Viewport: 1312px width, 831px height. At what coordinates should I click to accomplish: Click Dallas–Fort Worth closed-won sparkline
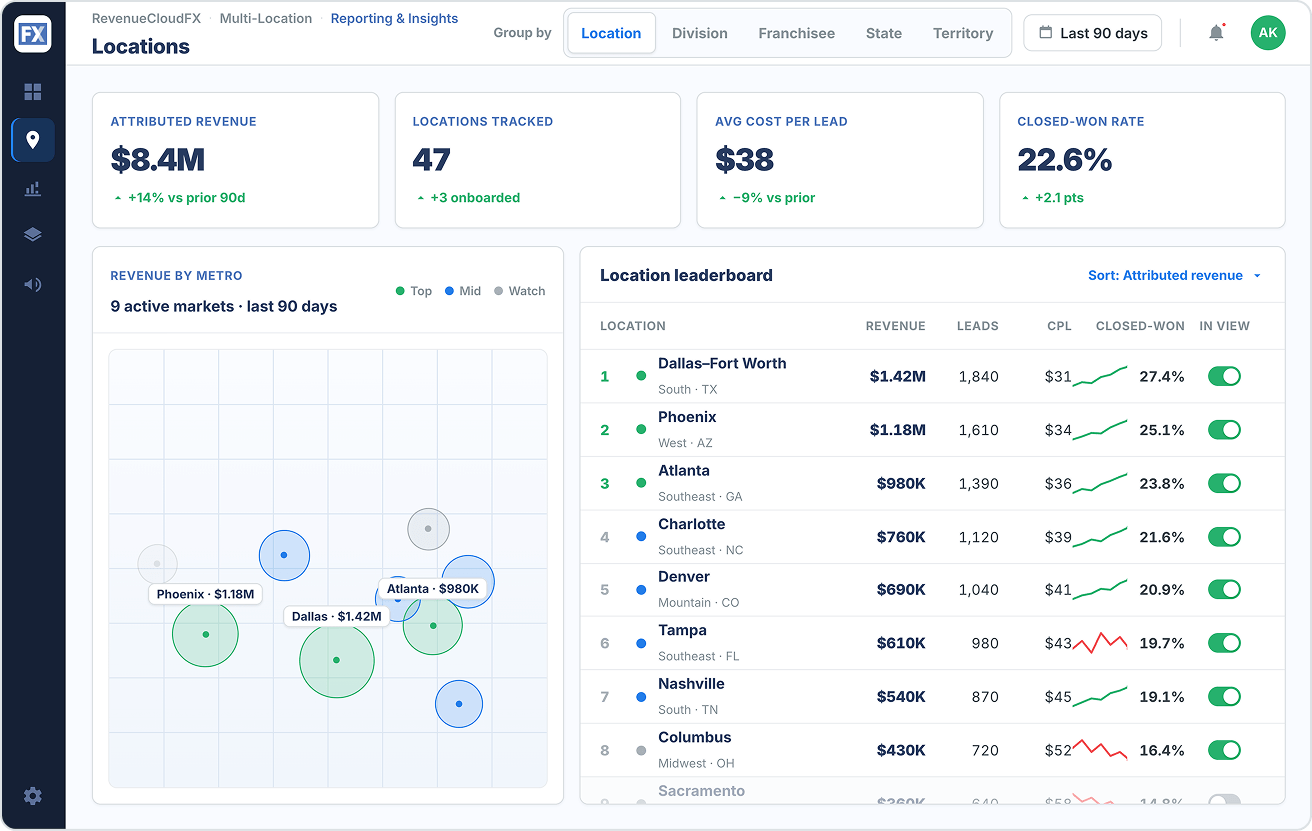point(1100,376)
